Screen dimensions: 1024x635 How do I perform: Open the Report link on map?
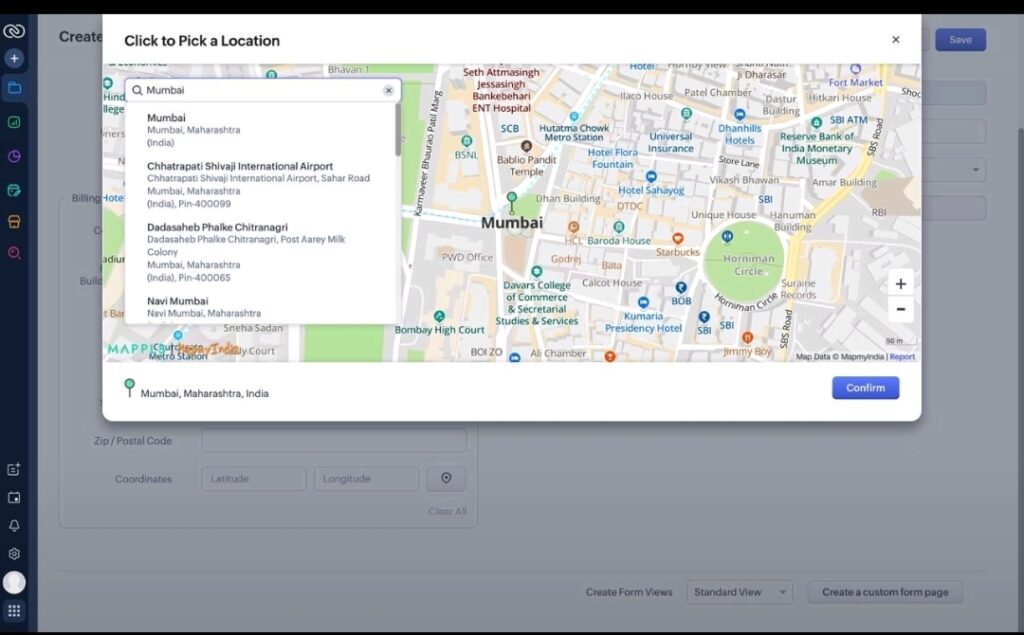tap(902, 357)
